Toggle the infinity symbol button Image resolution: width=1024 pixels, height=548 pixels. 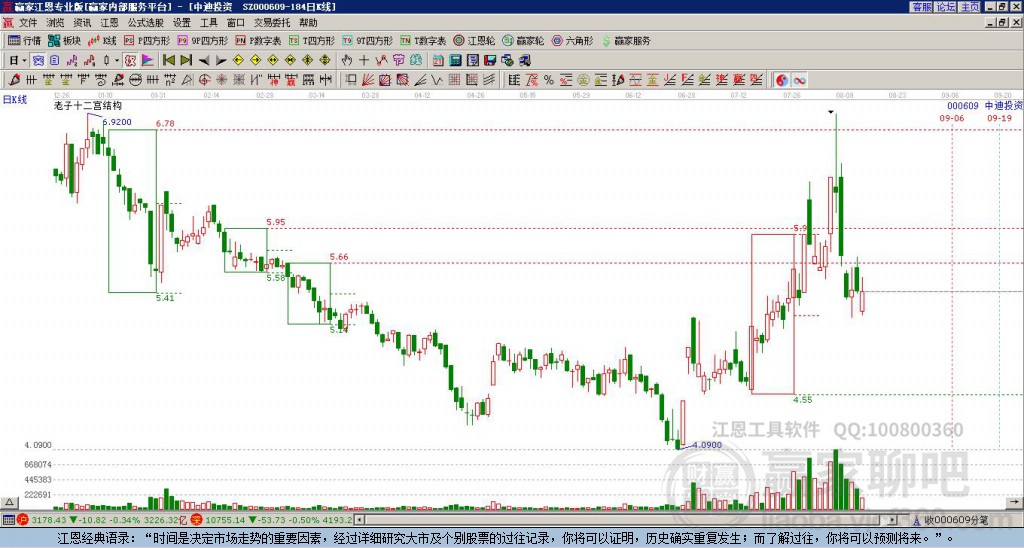(x=799, y=80)
